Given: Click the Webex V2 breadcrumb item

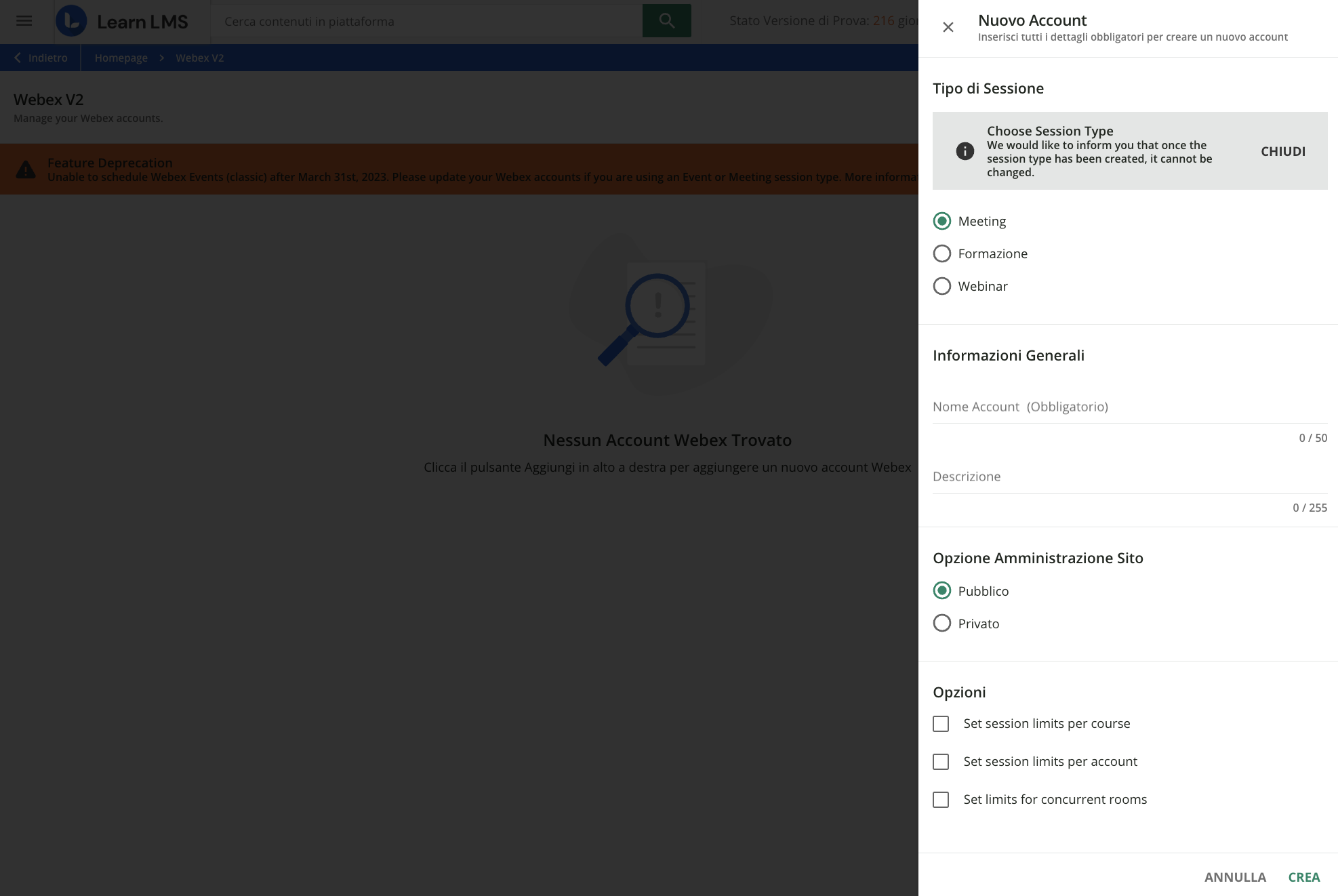Looking at the screenshot, I should (x=199, y=58).
